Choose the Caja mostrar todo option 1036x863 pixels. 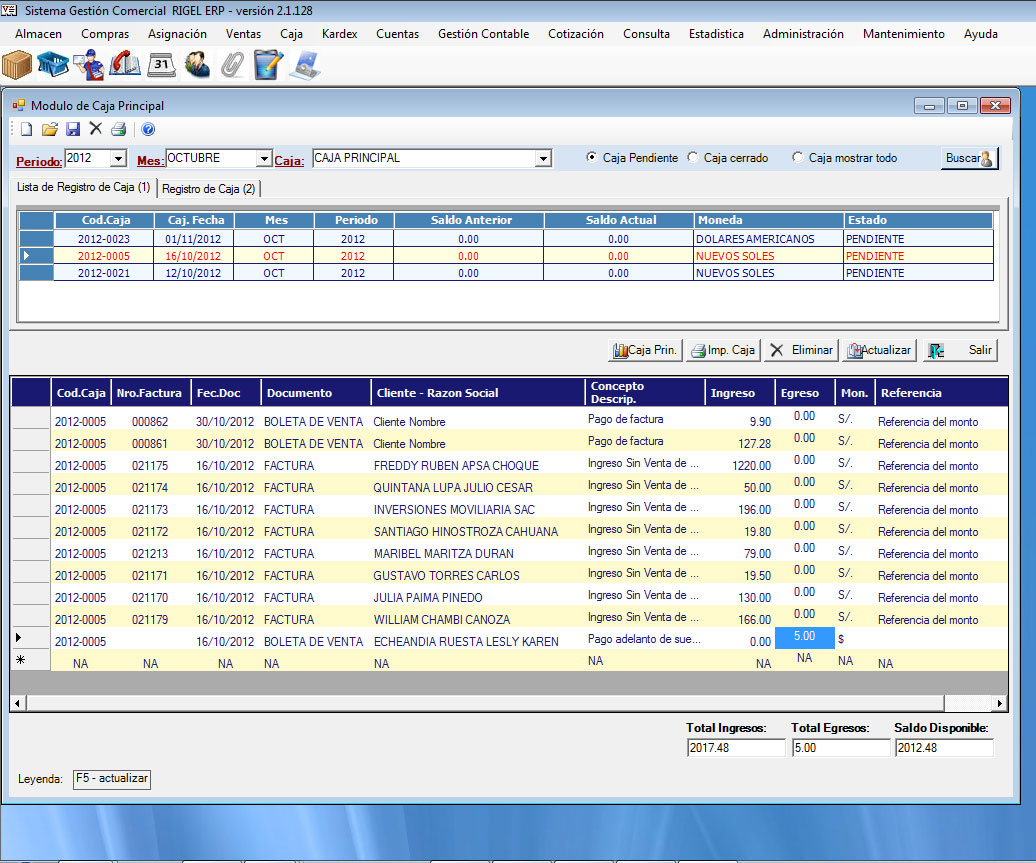798,158
